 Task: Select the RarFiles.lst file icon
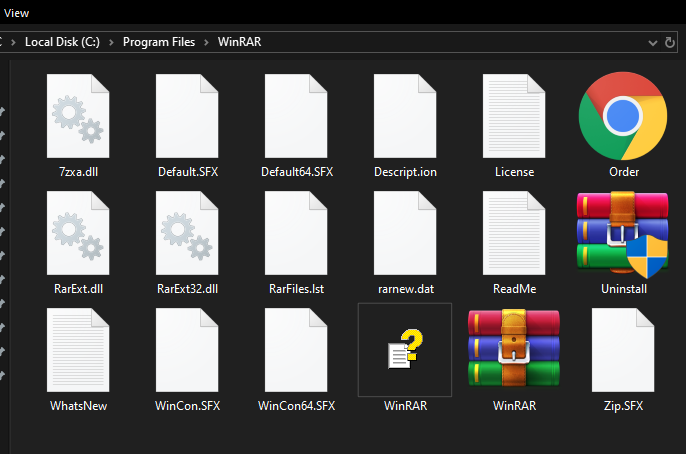(x=296, y=233)
